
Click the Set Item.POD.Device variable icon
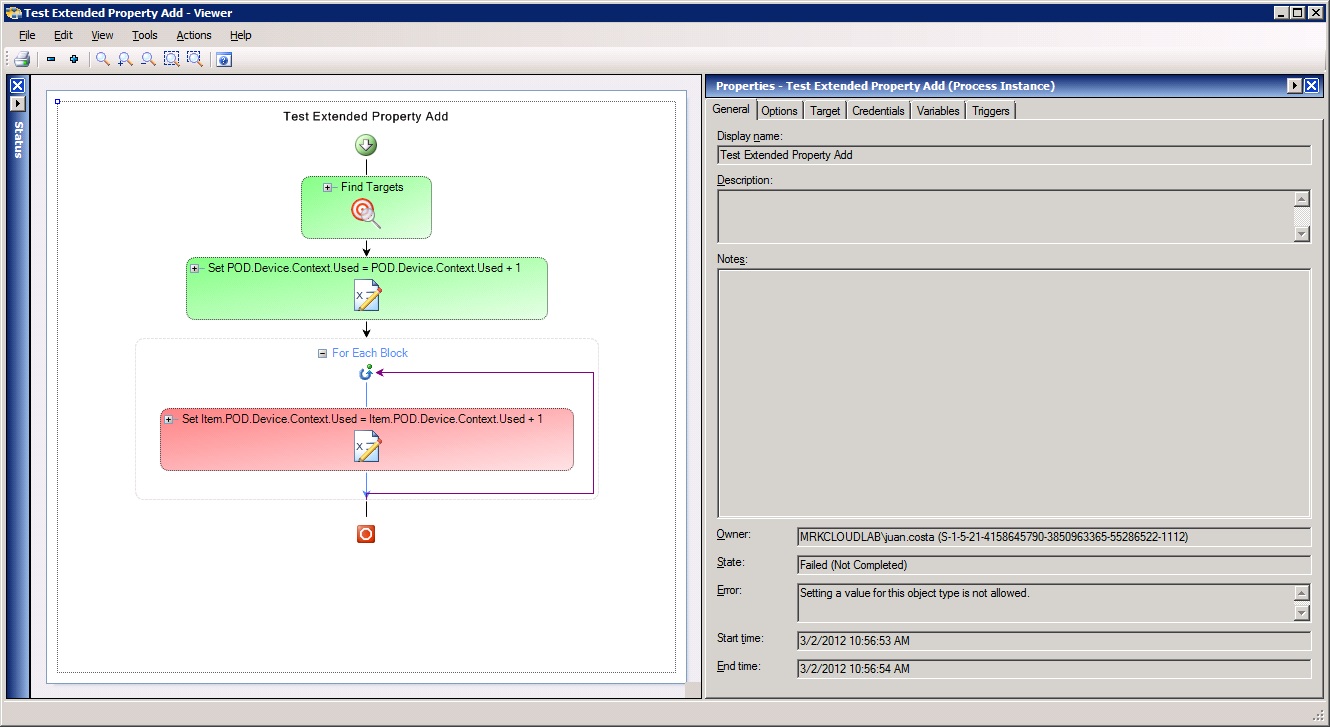pos(367,445)
